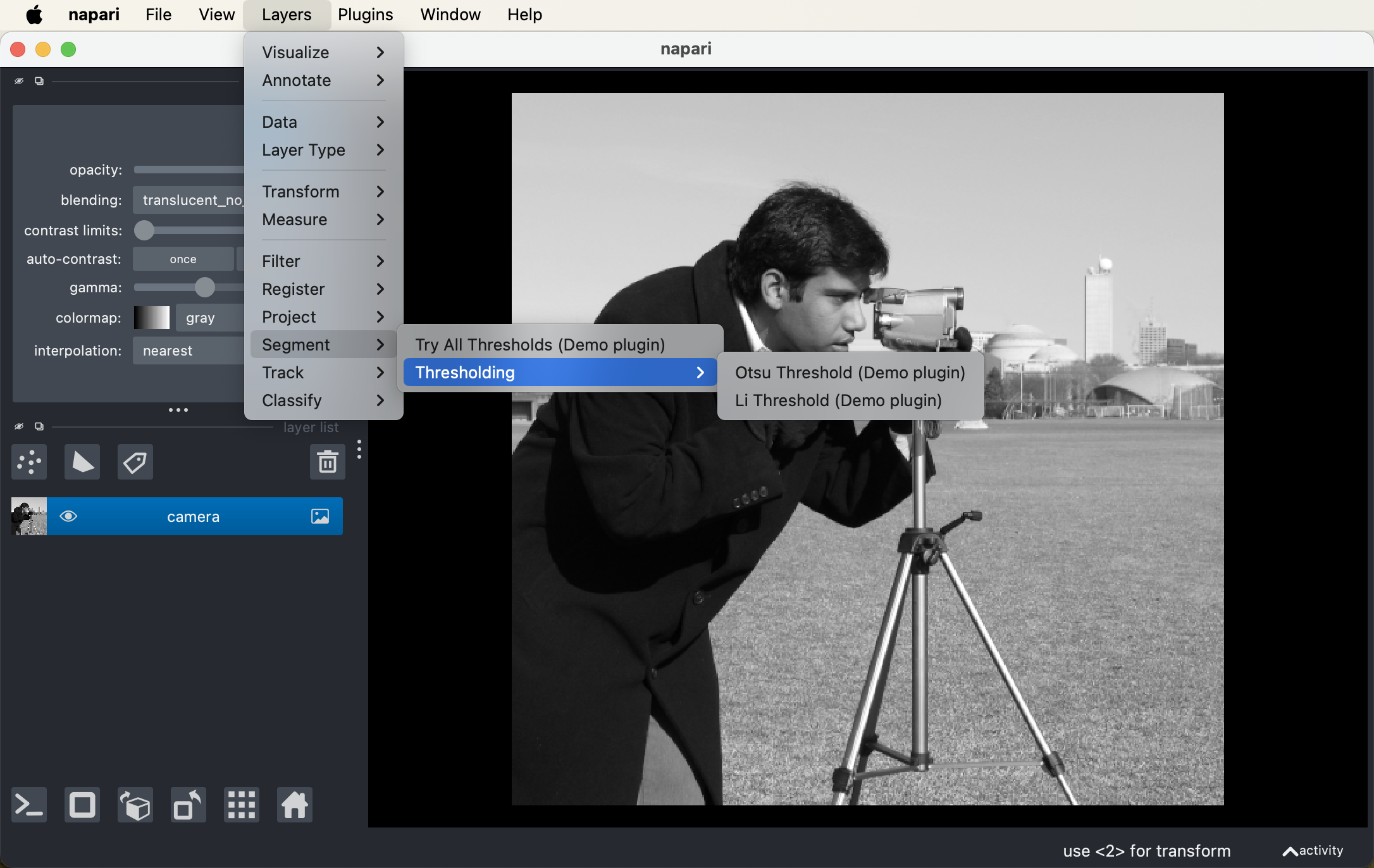This screenshot has width=1374, height=868.
Task: Adjust the gamma slider
Action: 206,287
